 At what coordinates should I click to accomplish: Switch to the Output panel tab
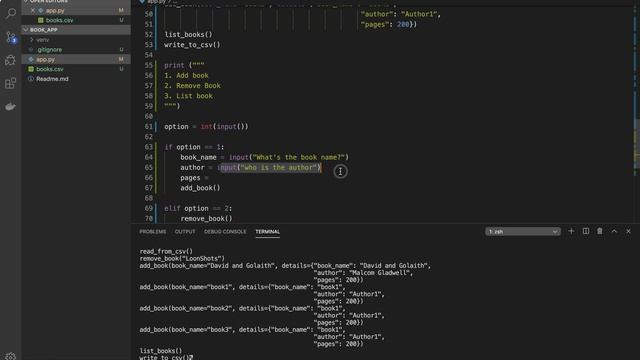tap(185, 231)
